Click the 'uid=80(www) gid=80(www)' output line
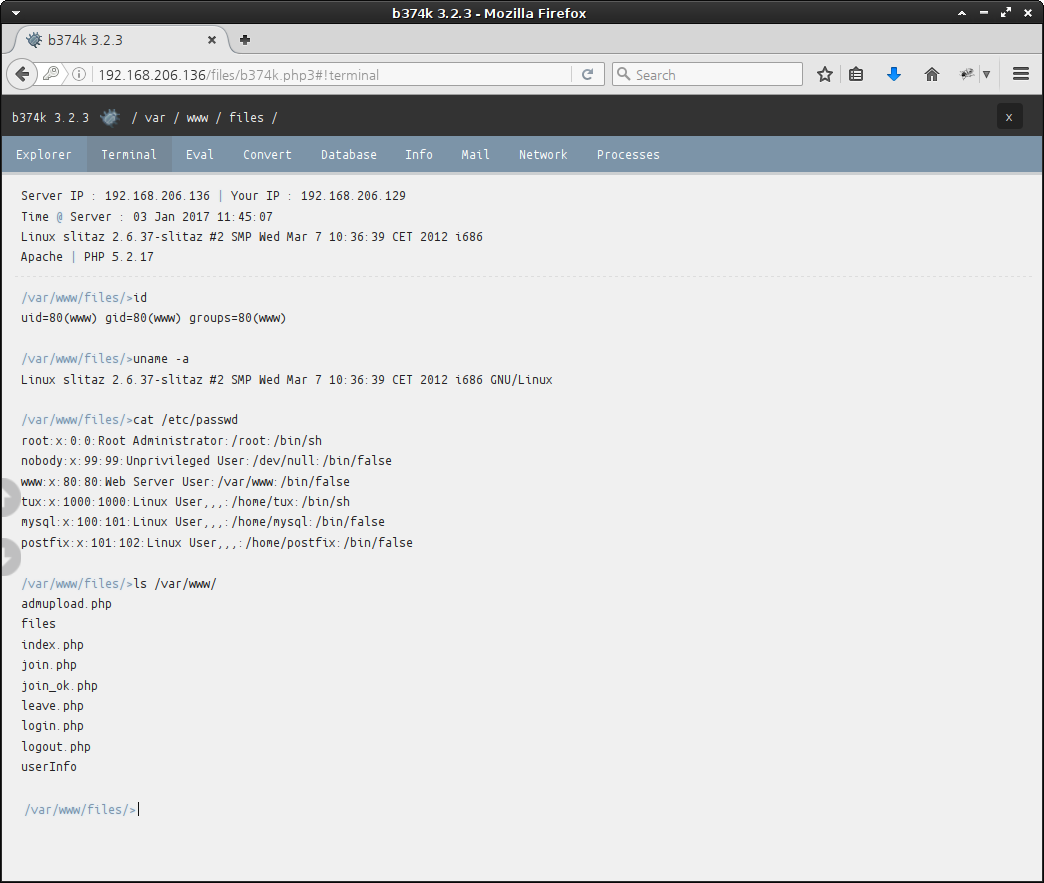Screen dimensions: 1044x883 click(153, 318)
